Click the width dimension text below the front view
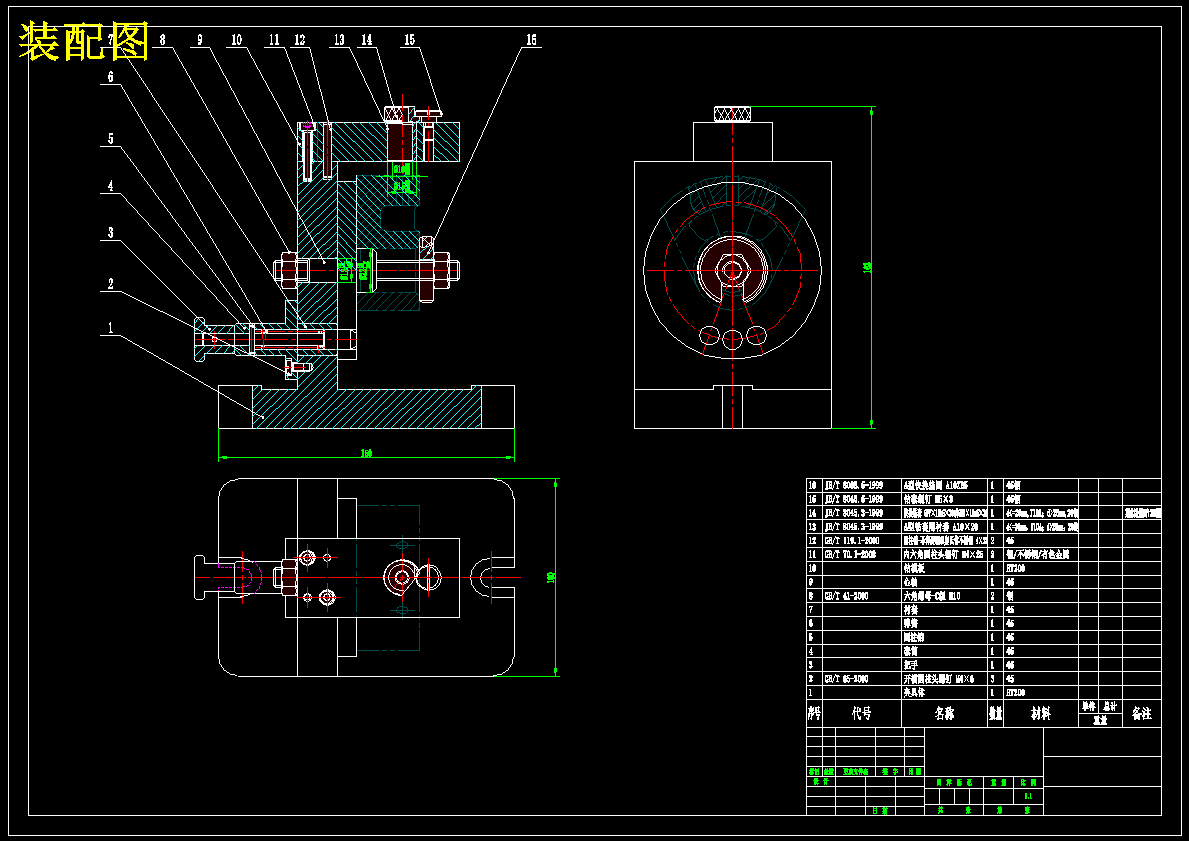1189x841 pixels. (366, 453)
